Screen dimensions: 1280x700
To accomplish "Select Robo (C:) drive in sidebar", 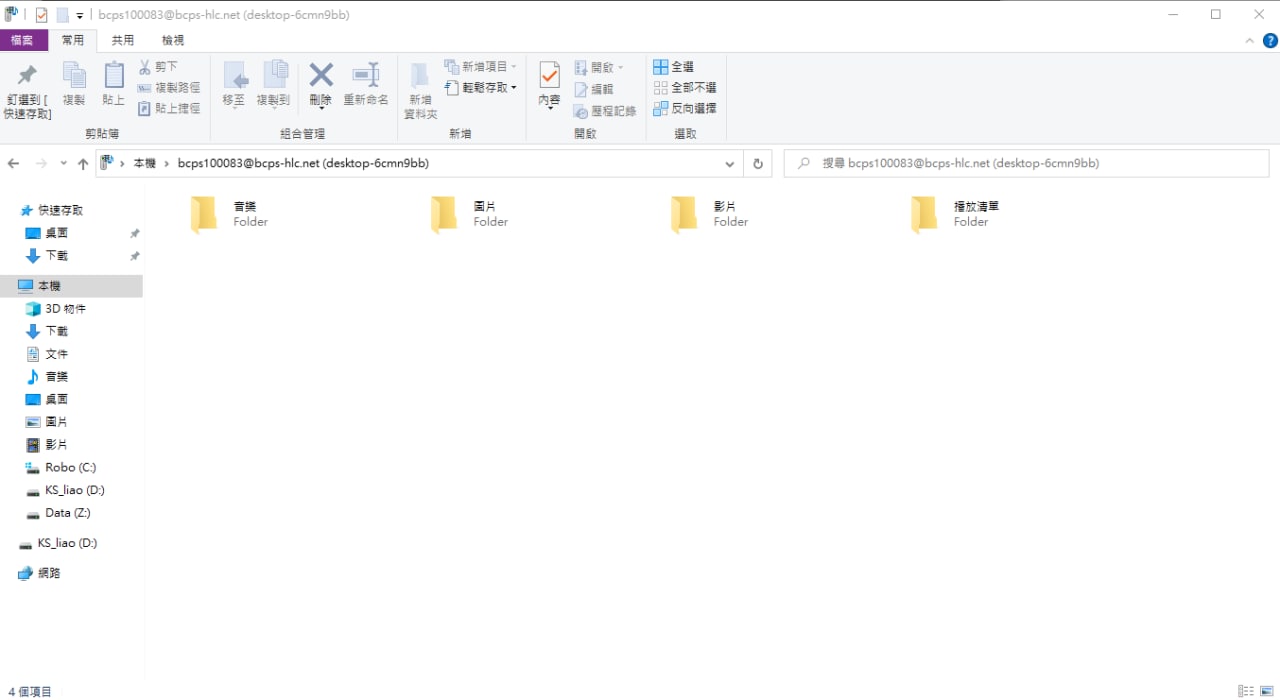I will click(70, 467).
